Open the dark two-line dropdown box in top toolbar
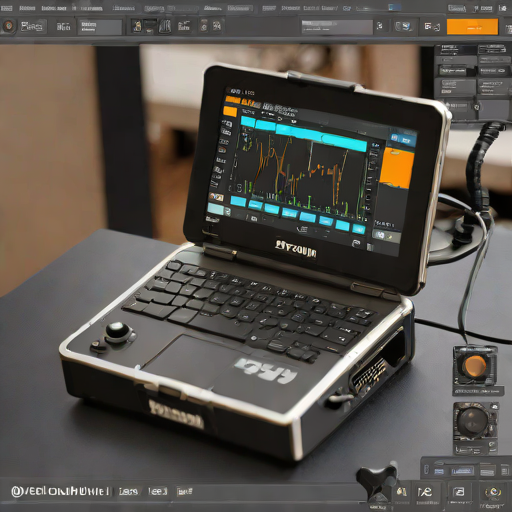The image size is (512, 512). pos(100,27)
